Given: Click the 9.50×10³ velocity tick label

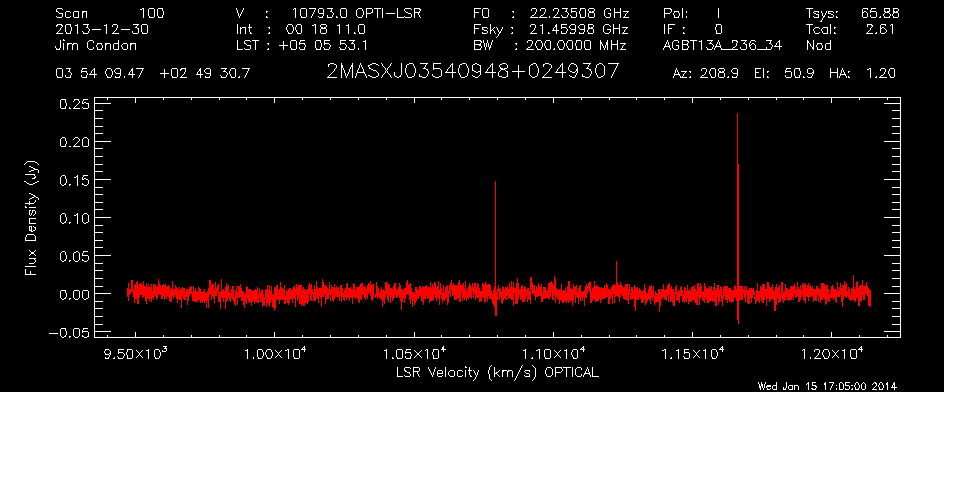Looking at the screenshot, I should 136,353.
